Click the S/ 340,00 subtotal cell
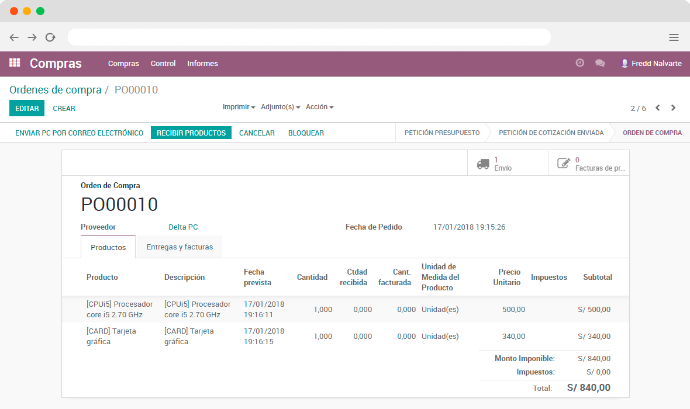Image resolution: width=690 pixels, height=409 pixels. pos(594,336)
